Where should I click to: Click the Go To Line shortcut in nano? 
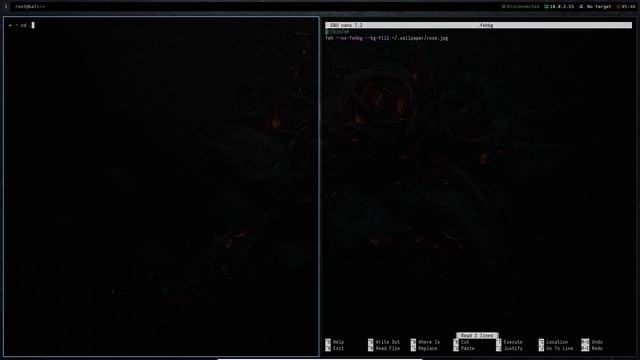pos(556,349)
